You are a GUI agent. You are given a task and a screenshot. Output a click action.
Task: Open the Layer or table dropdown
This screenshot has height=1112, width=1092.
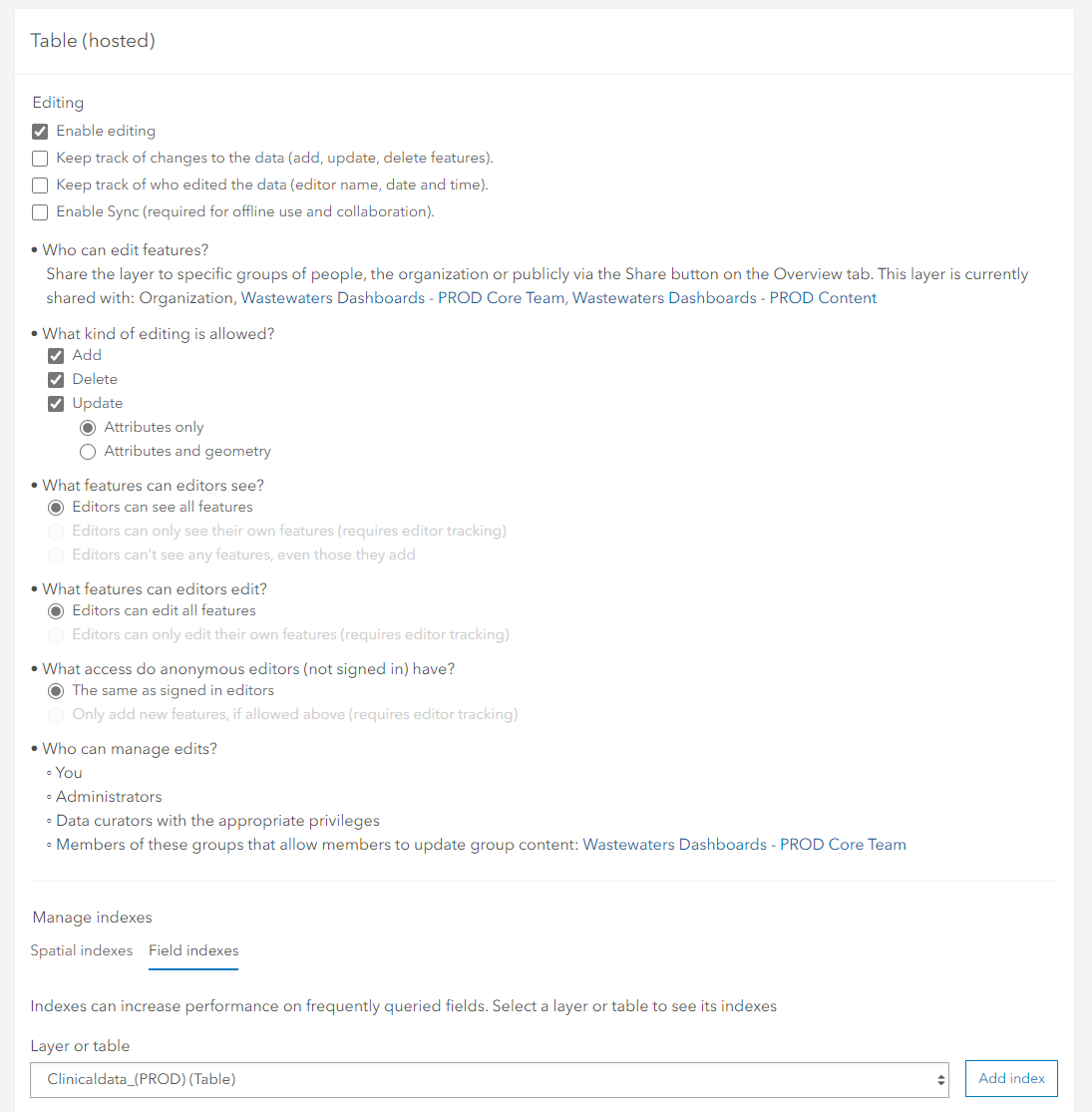490,1079
